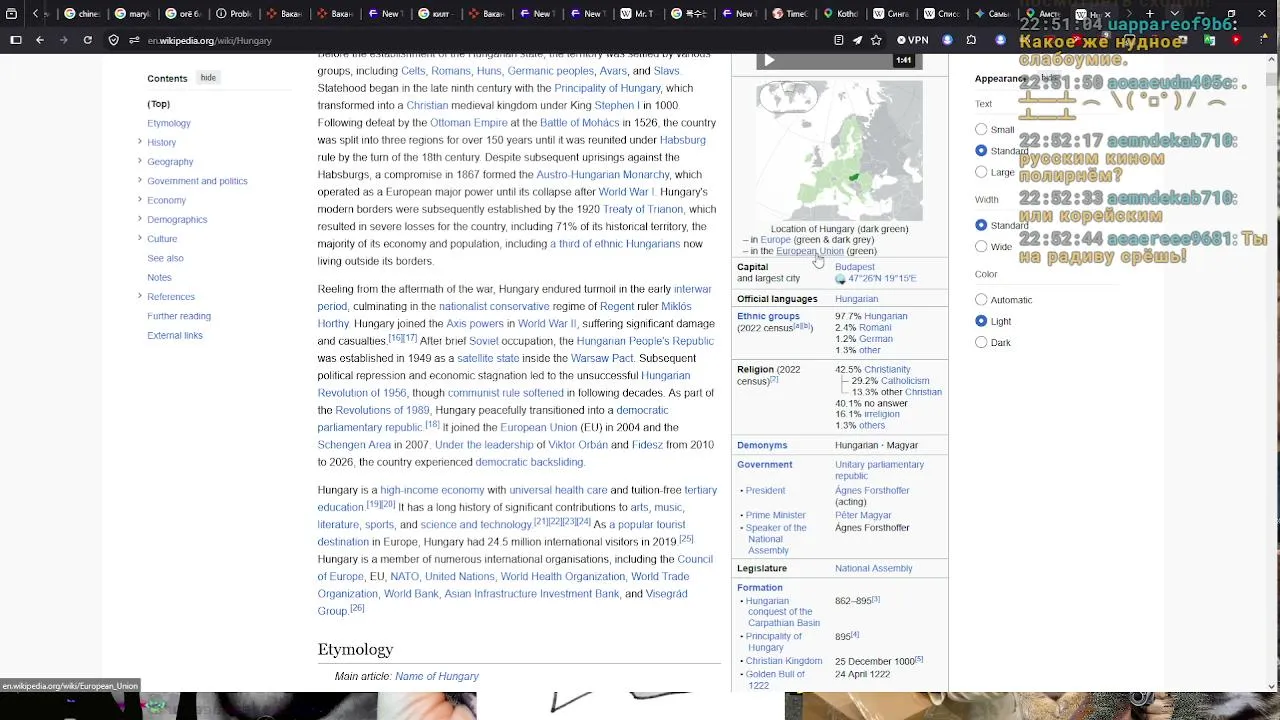Open the National Assembly legislature link

(874, 568)
